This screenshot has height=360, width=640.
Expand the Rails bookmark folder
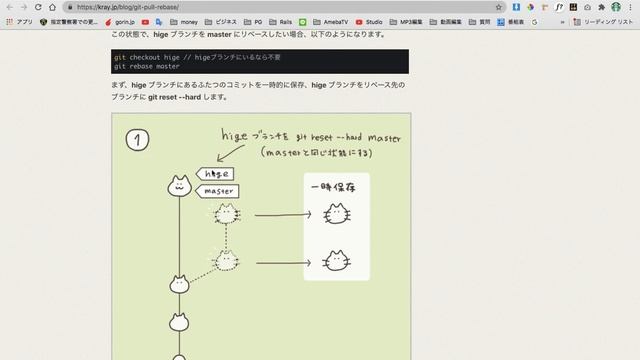(x=280, y=22)
